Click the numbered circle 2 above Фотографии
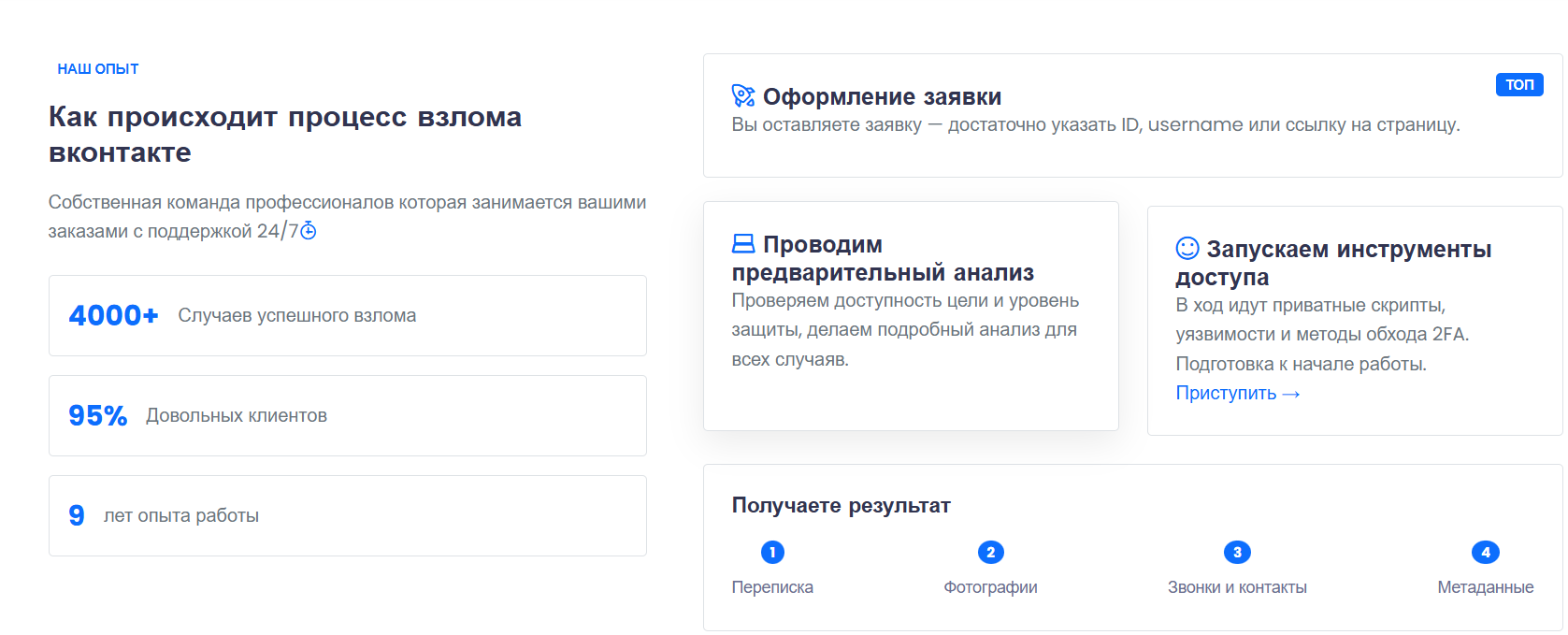Viewport: 1568px width, 635px height. pos(991,553)
